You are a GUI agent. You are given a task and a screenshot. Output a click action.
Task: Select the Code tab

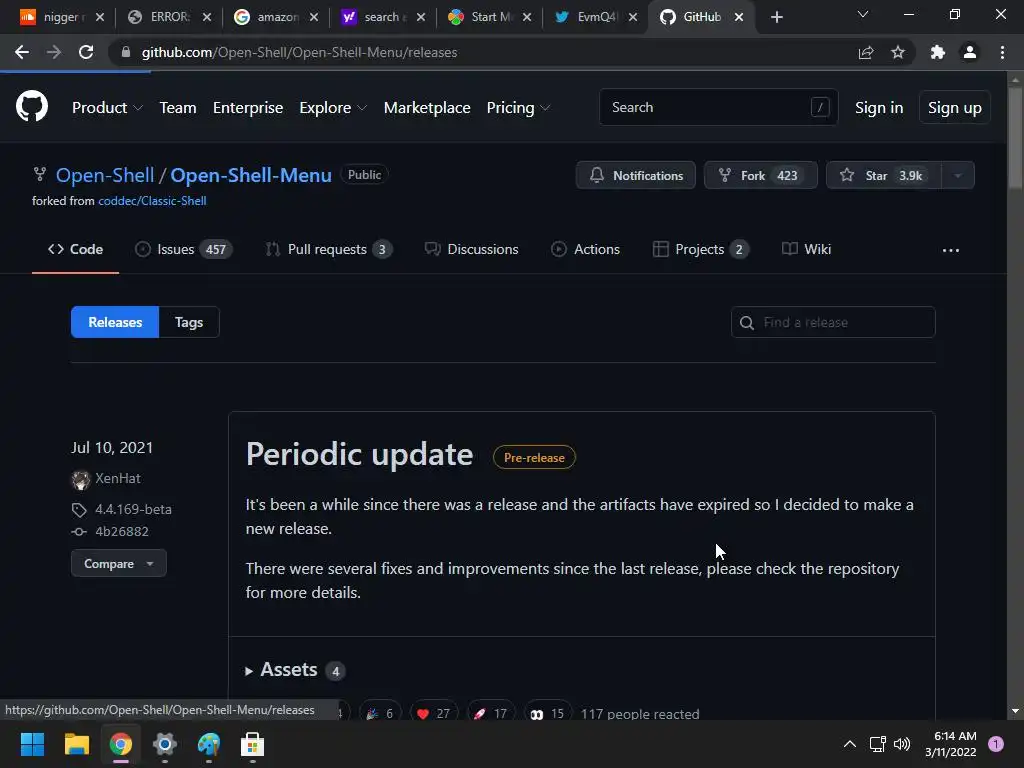pyautogui.click(x=75, y=249)
